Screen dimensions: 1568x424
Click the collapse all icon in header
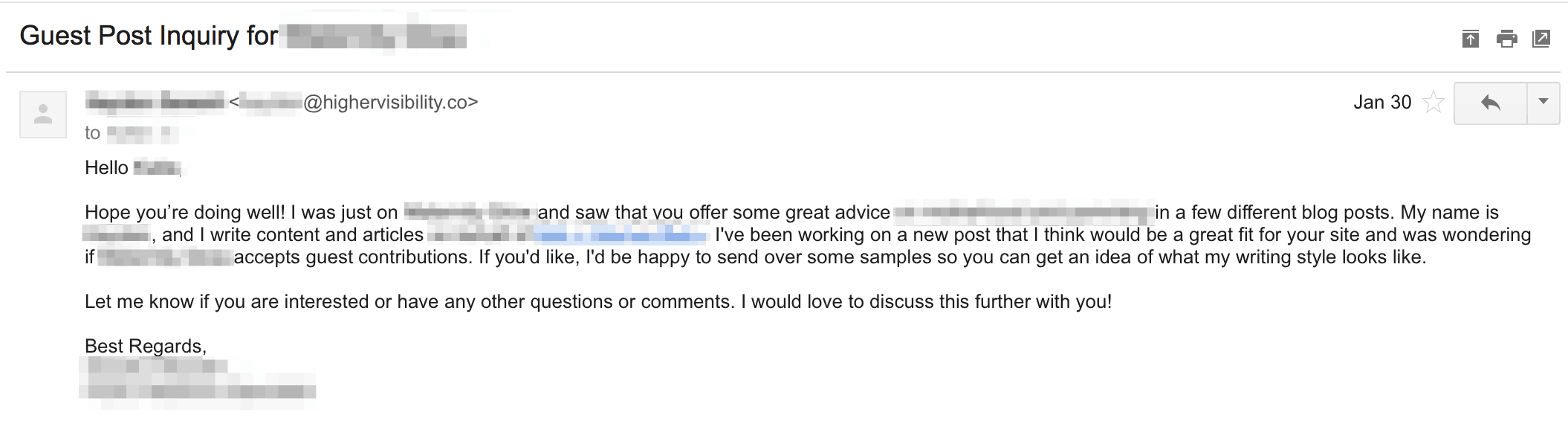coord(1470,39)
